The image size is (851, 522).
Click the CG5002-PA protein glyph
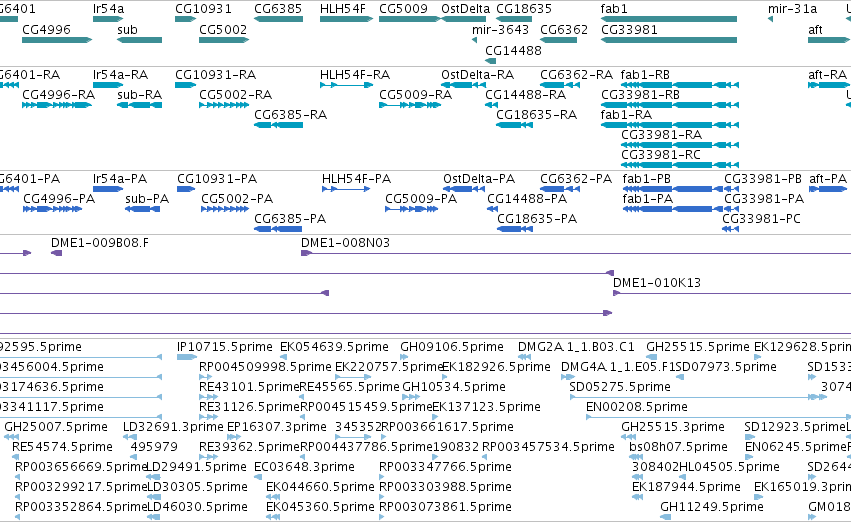225,209
